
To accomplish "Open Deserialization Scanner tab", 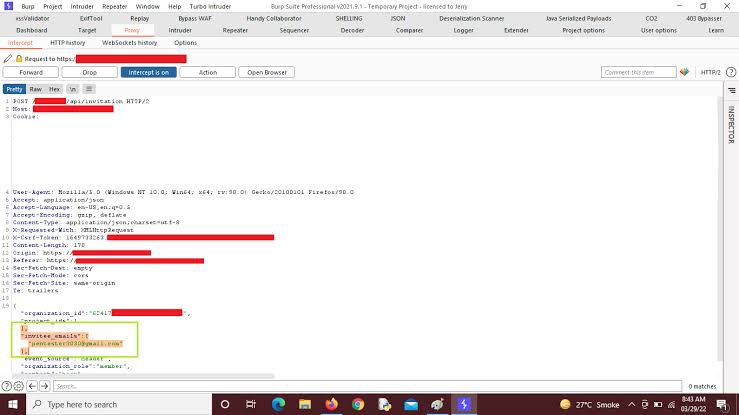I will (x=471, y=18).
